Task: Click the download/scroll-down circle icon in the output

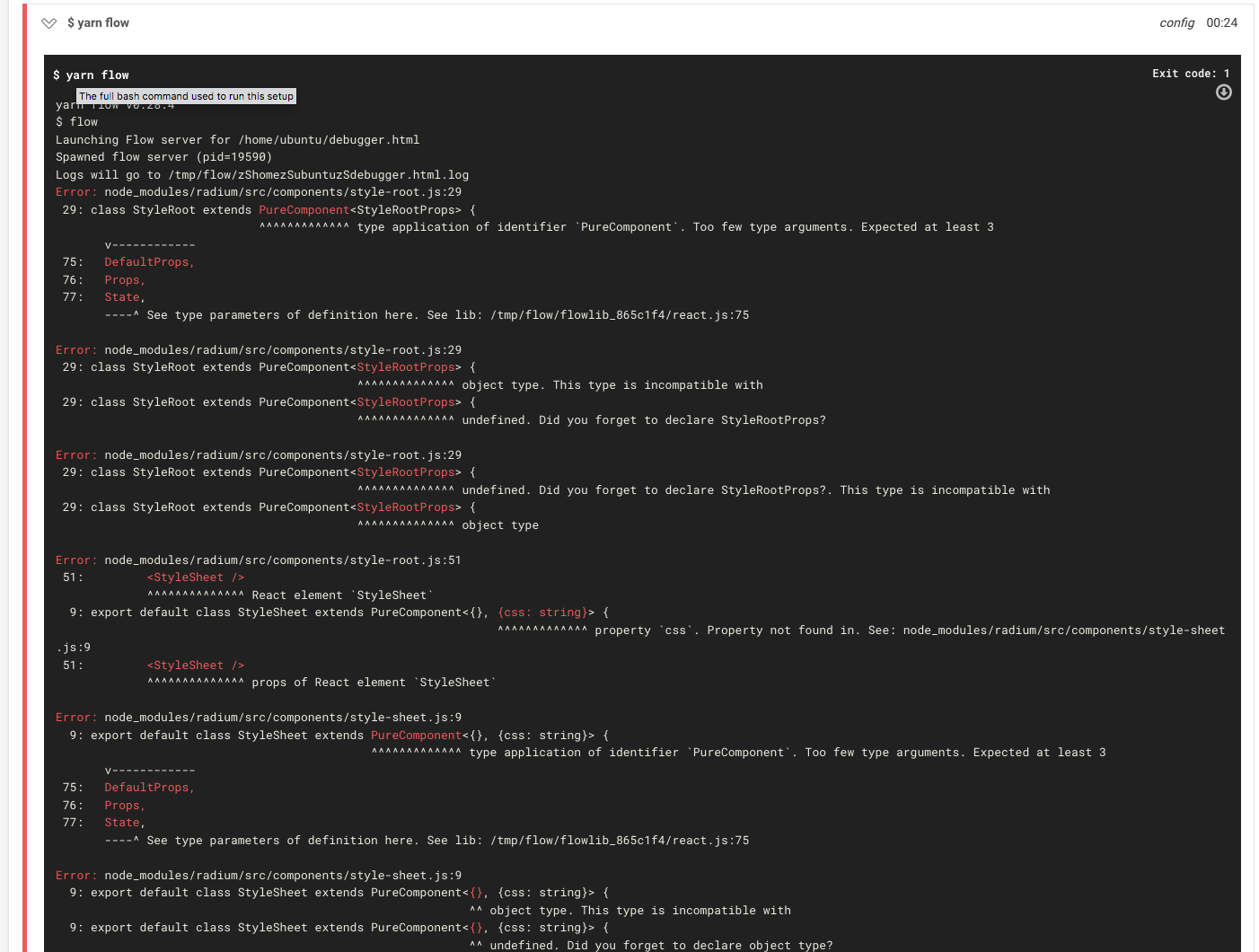Action: pos(1223,93)
